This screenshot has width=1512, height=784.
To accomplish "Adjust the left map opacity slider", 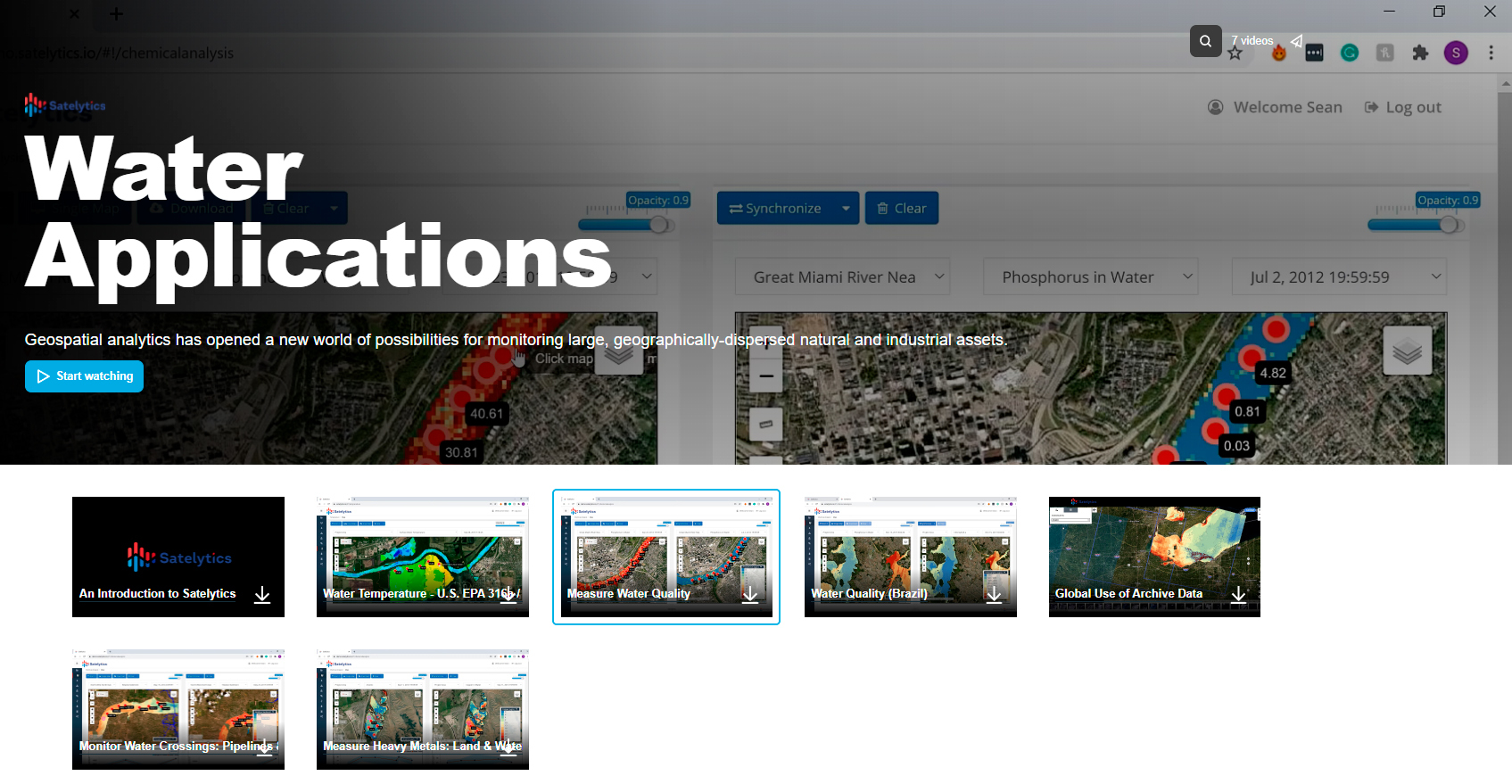I will (659, 225).
